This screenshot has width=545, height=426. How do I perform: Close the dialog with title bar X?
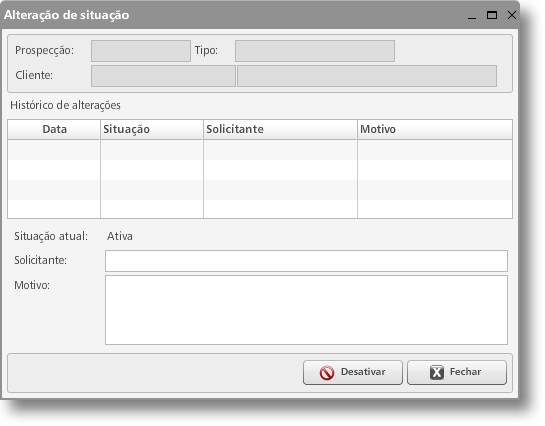[x=512, y=15]
